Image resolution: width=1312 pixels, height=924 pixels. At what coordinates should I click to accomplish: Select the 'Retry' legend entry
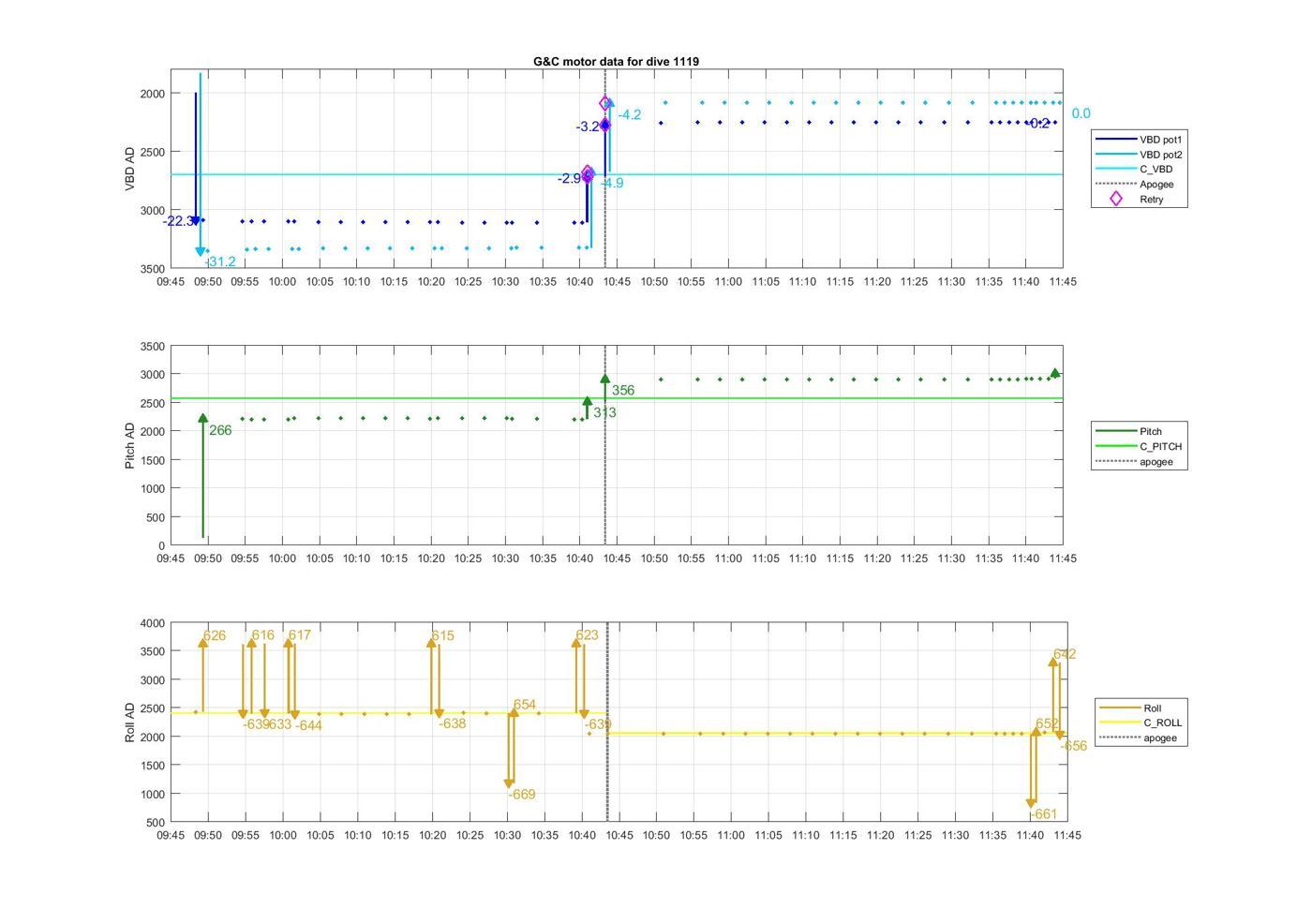[x=1129, y=200]
